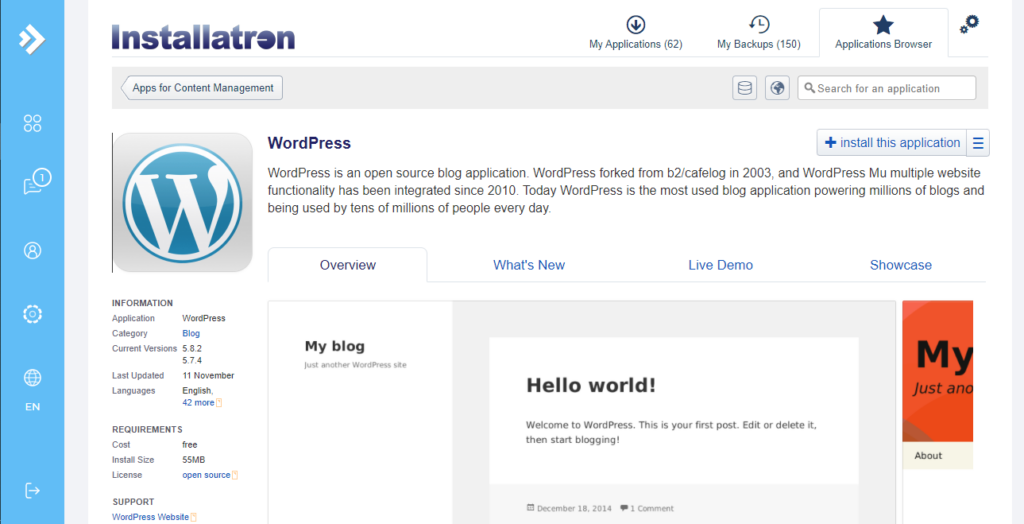
Task: Click the Installatron logo
Action: tap(203, 37)
